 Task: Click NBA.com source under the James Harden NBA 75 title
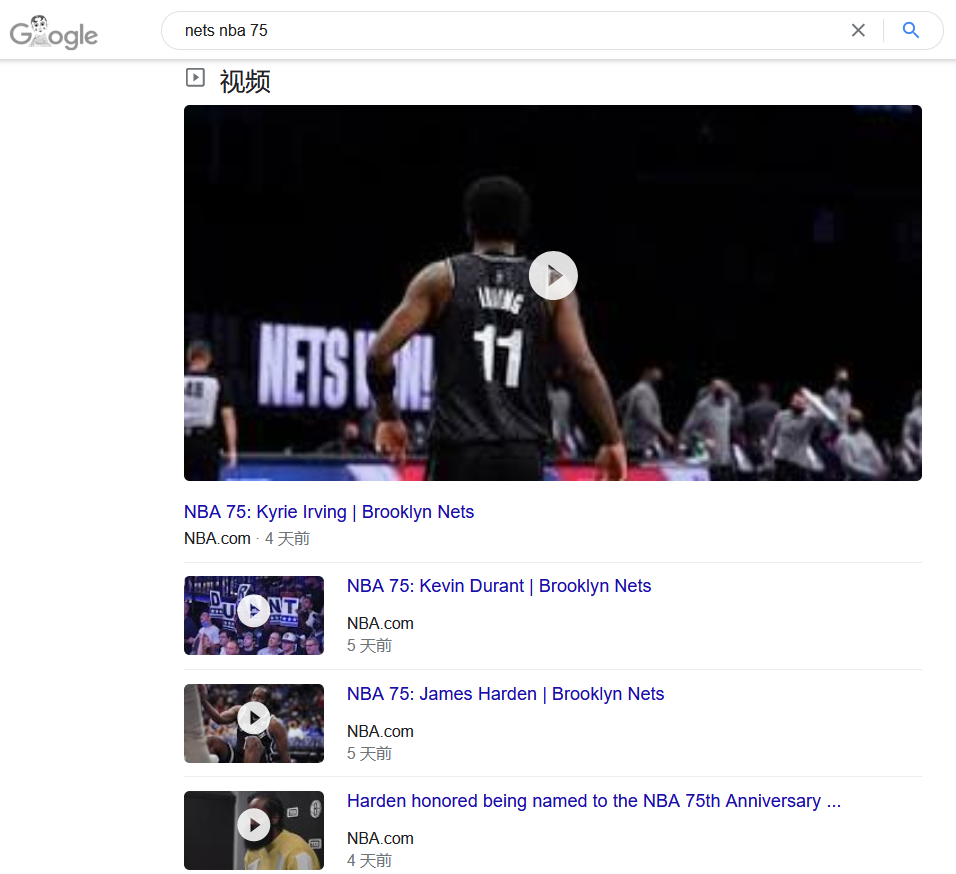point(380,731)
